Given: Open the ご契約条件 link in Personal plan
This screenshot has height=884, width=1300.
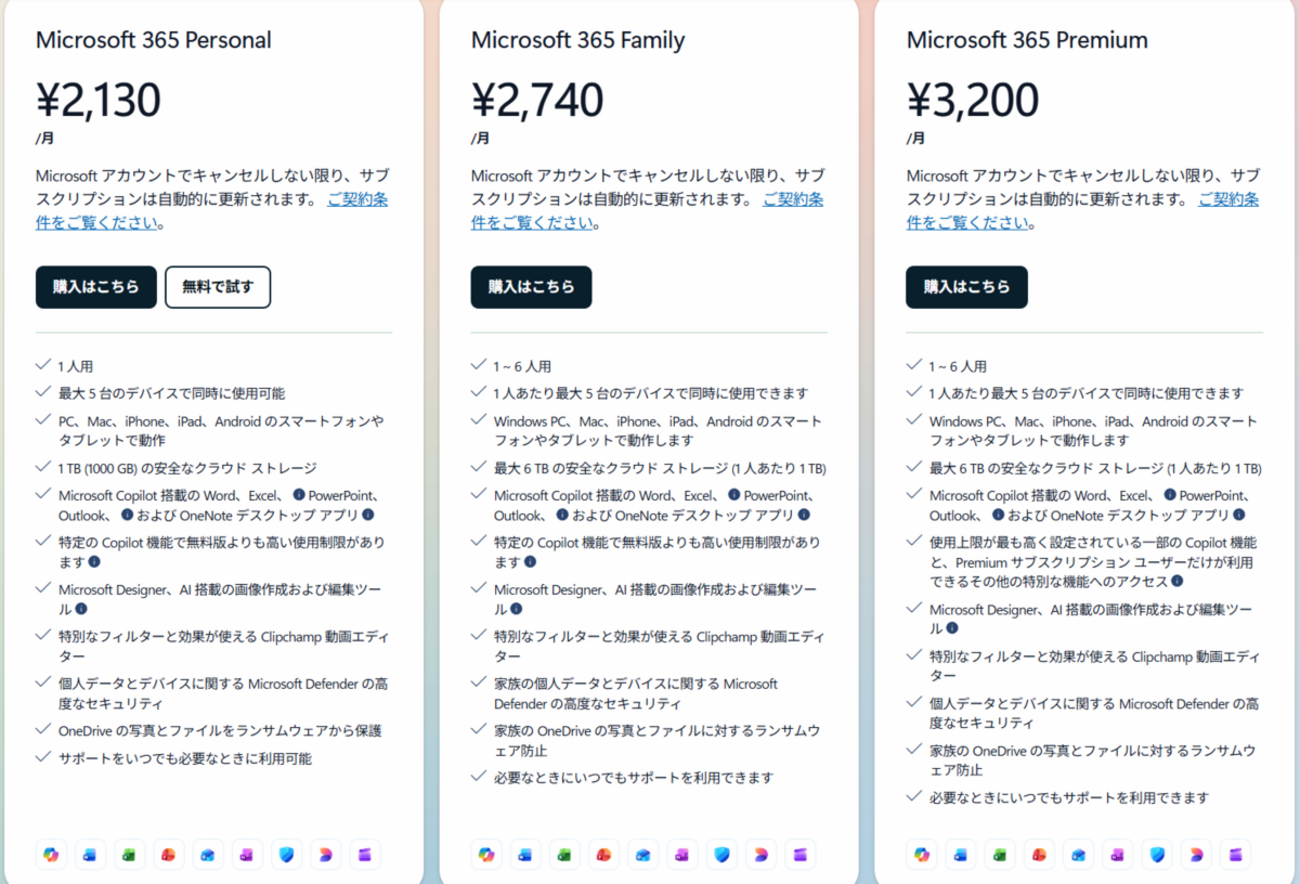Looking at the screenshot, I should pos(357,199).
